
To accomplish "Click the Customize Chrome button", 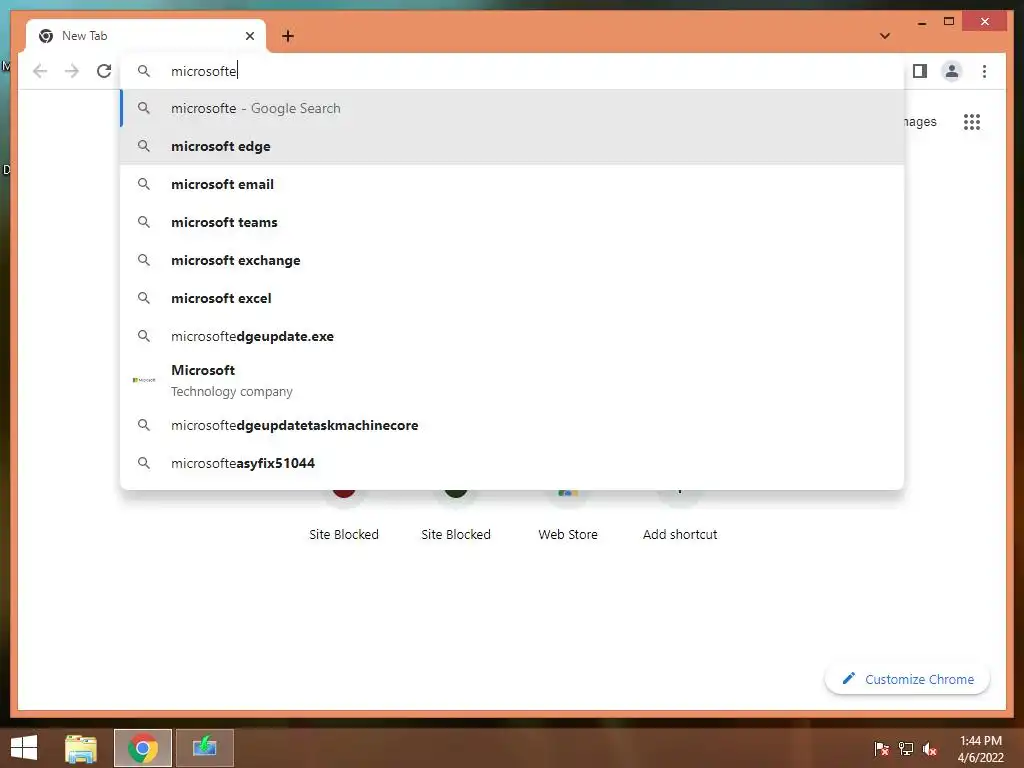I will (x=908, y=679).
